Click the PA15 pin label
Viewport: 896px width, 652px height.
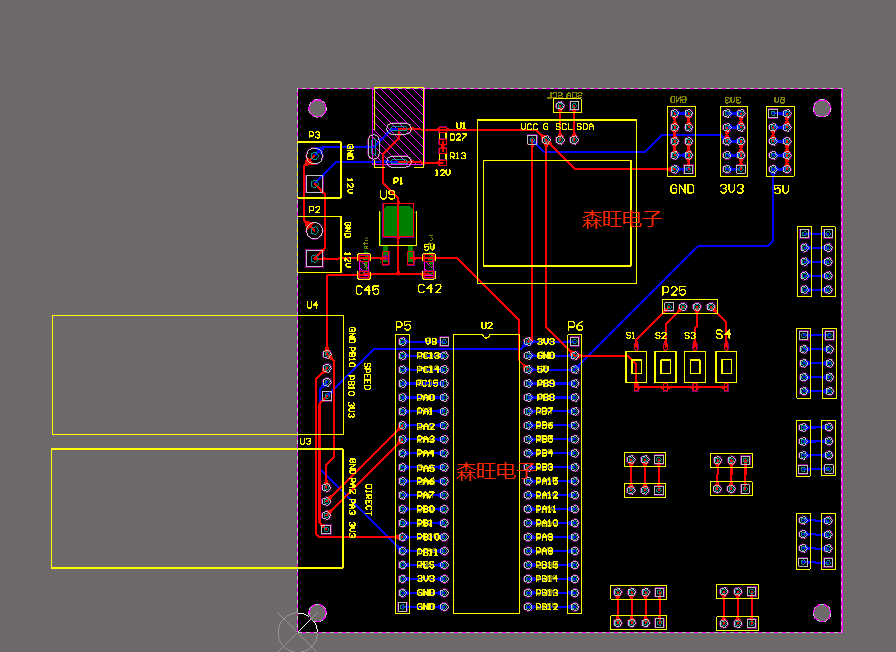pyautogui.click(x=547, y=481)
